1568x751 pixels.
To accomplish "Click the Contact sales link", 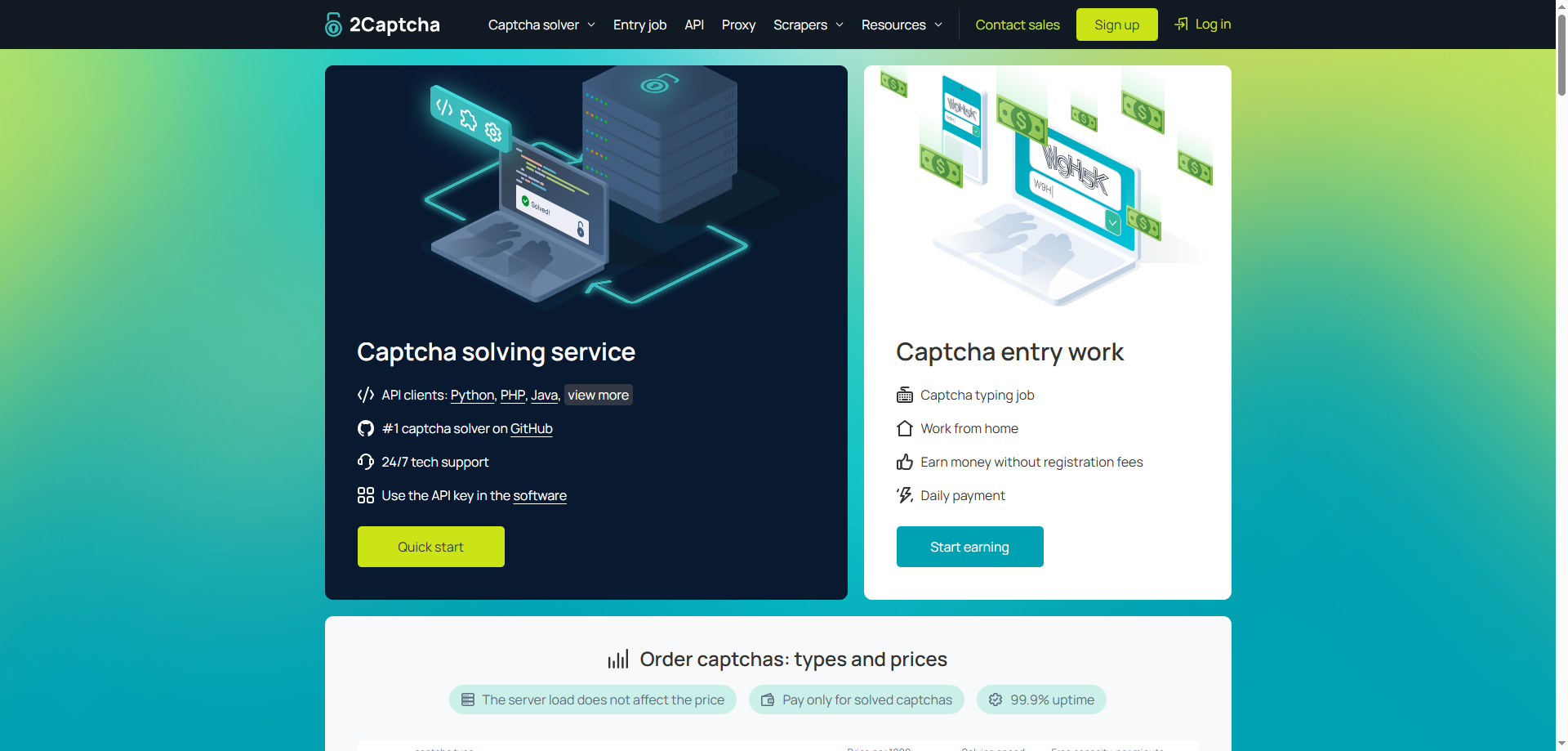I will (1018, 25).
